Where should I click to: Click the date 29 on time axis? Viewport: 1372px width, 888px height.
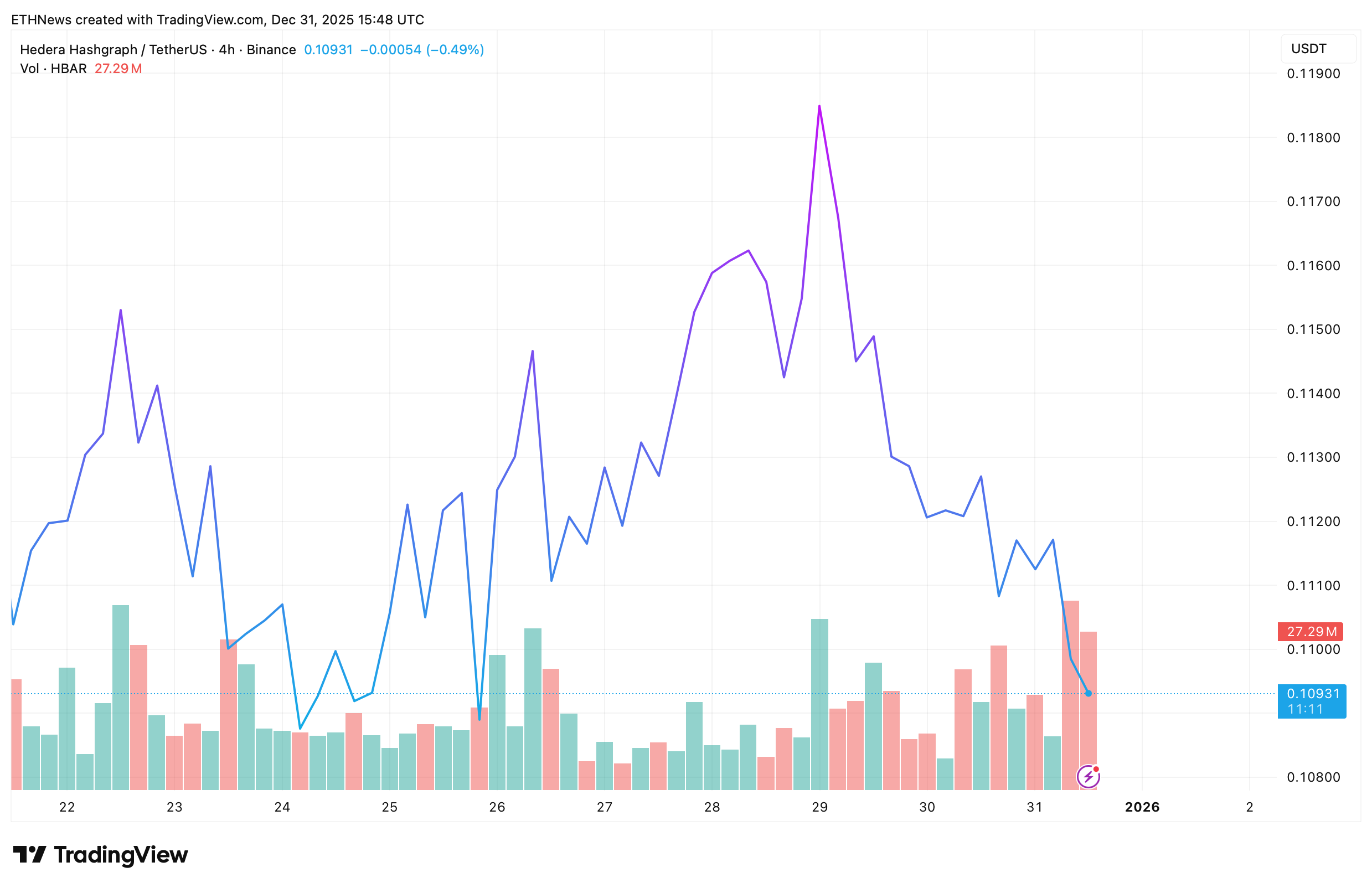tap(819, 807)
